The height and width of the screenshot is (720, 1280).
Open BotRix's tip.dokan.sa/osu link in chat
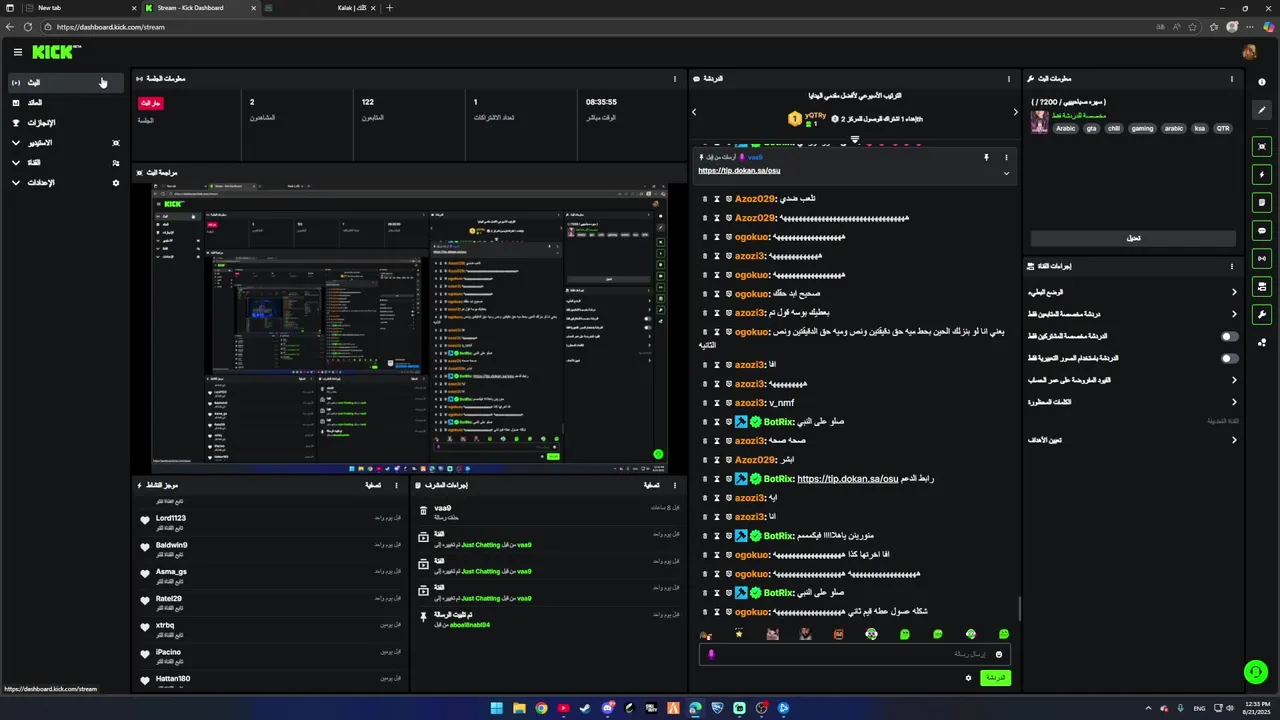click(848, 479)
